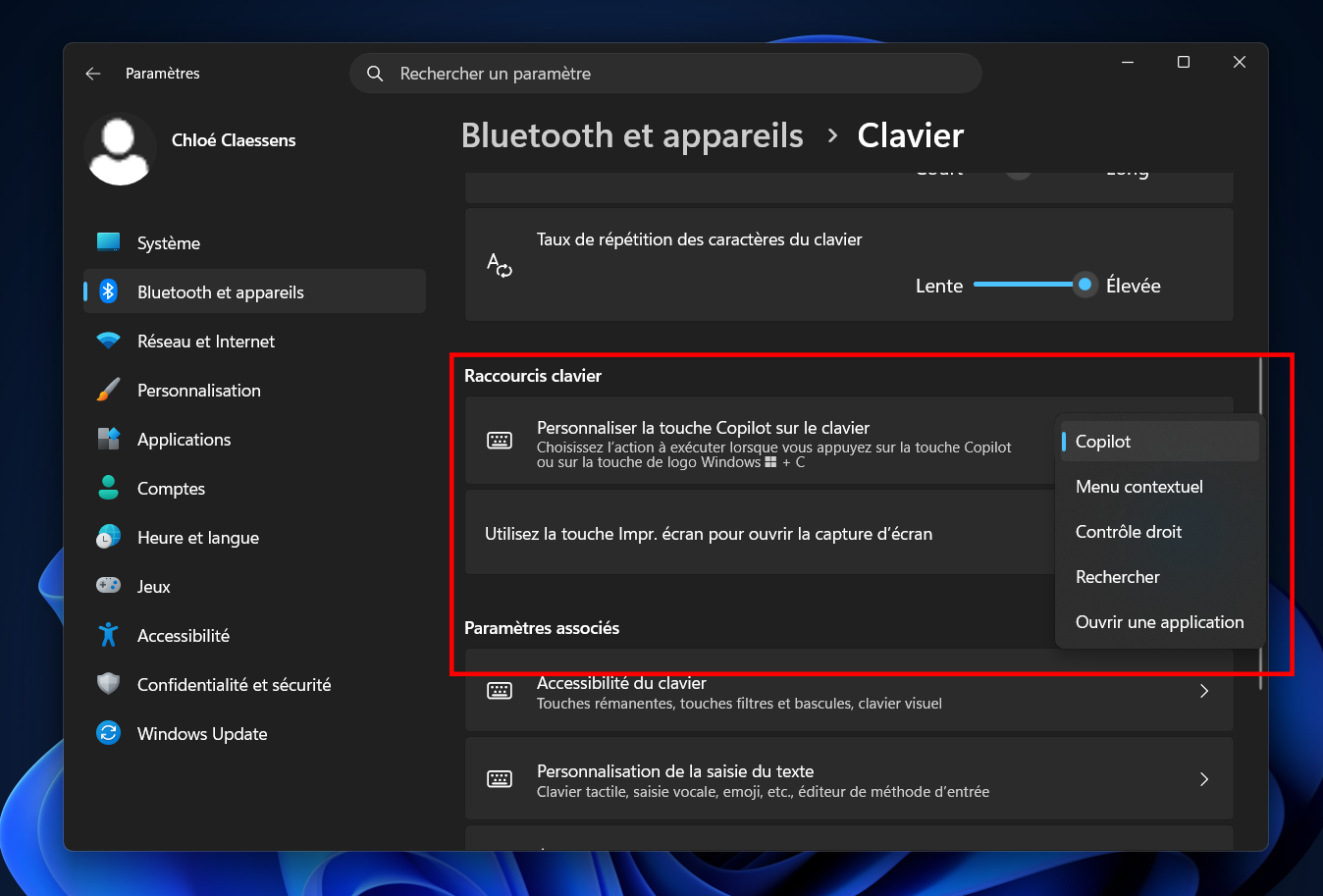Click the Raccourcis clavier heading
The width and height of the screenshot is (1323, 896).
(533, 376)
